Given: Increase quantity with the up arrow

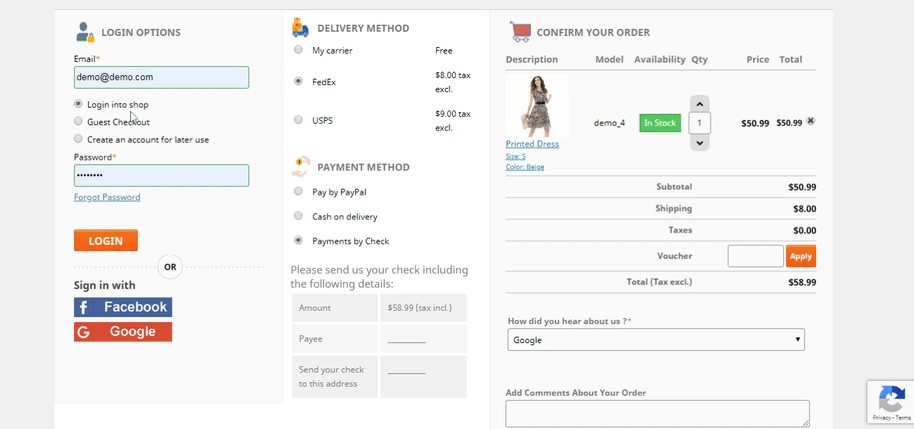Looking at the screenshot, I should 699,104.
